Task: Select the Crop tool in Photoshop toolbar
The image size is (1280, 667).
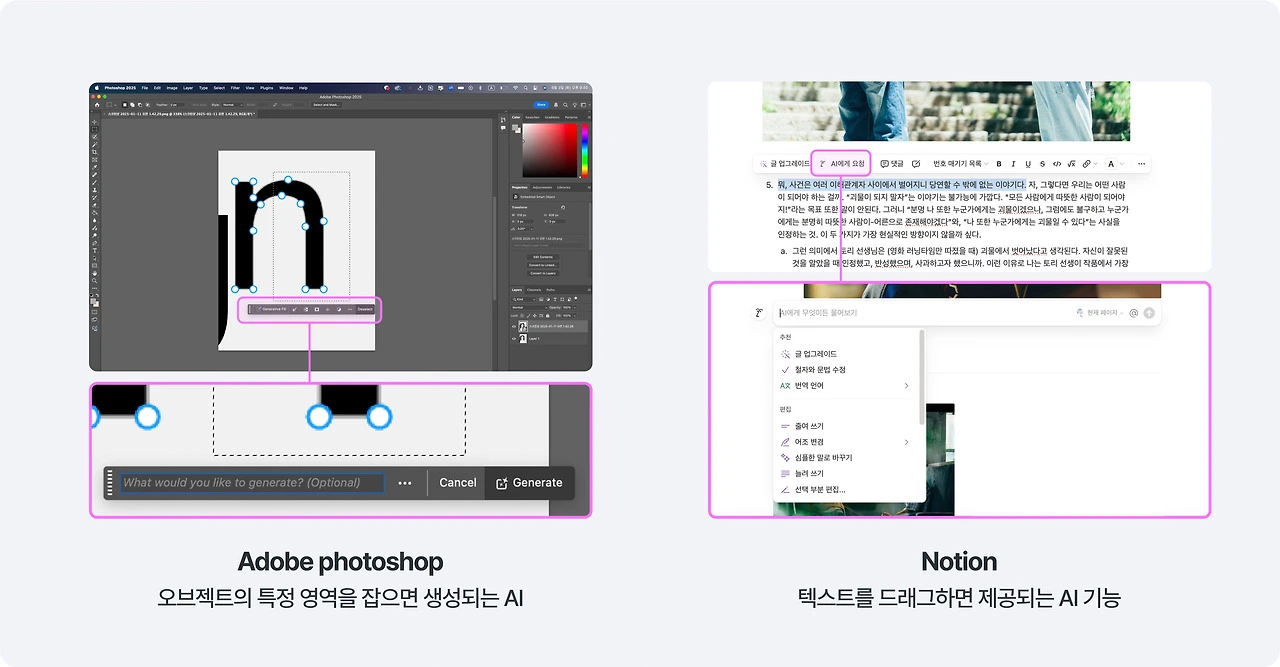Action: [x=95, y=152]
